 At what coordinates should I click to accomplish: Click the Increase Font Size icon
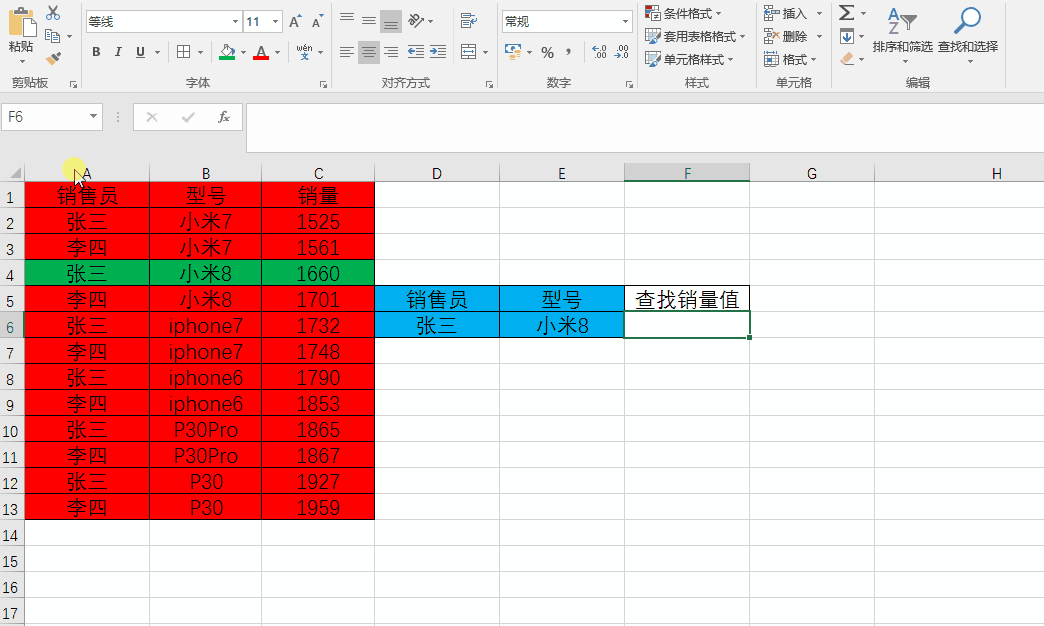coord(296,22)
